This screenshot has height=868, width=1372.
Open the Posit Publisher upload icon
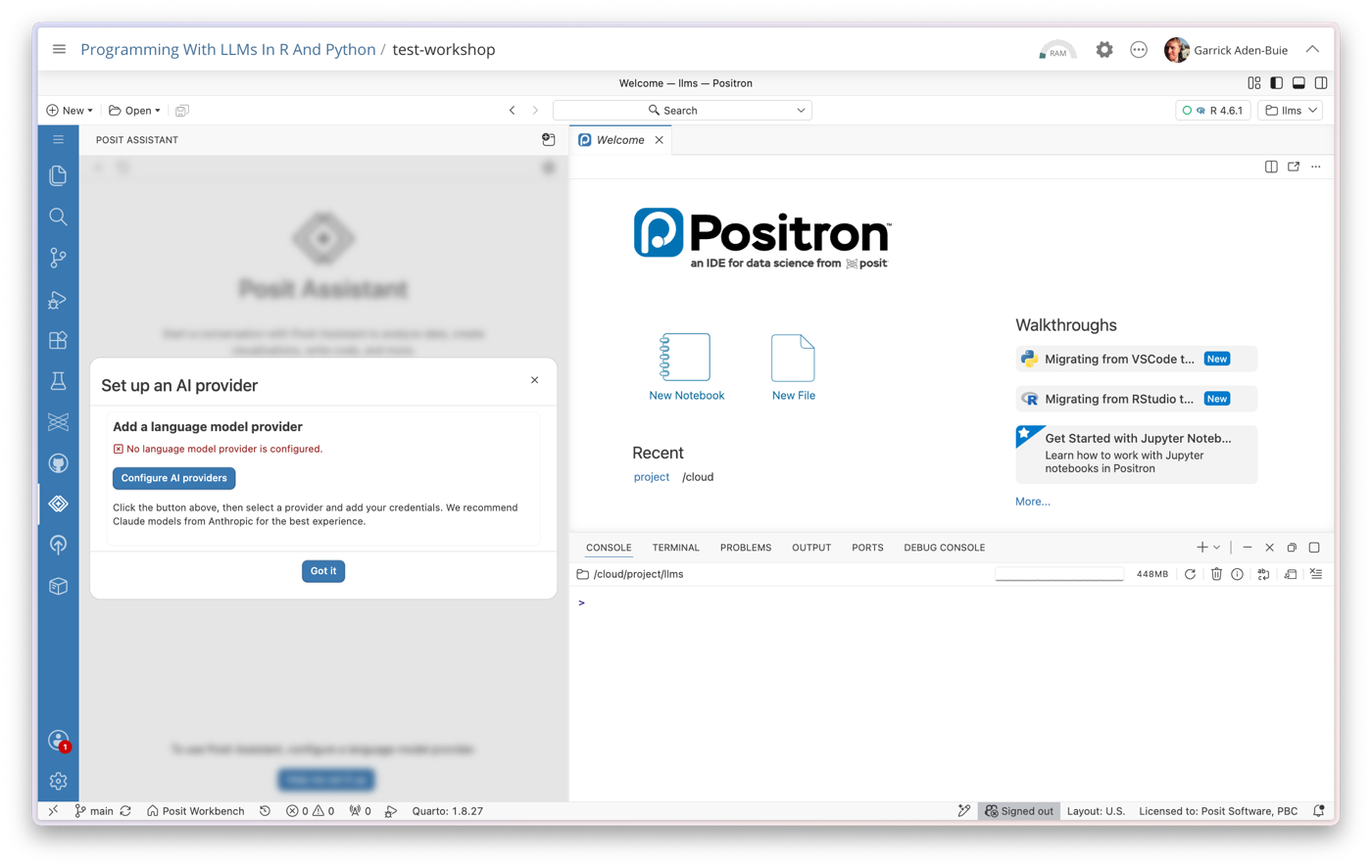coord(58,545)
